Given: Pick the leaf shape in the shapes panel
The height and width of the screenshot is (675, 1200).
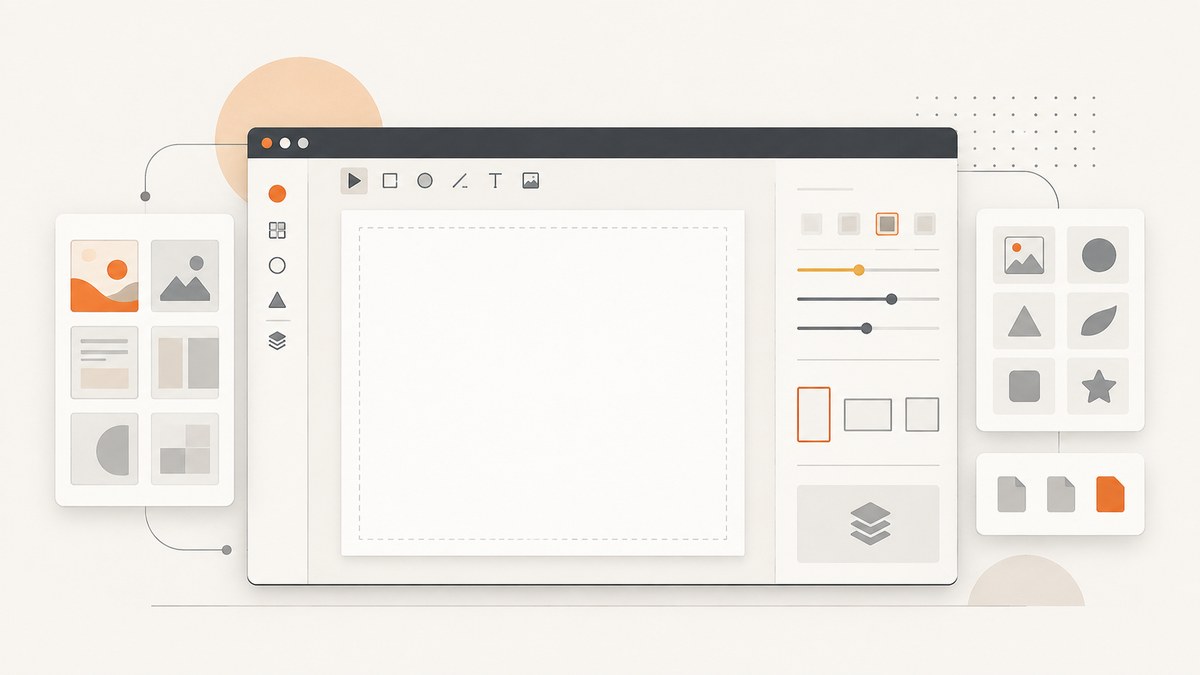Looking at the screenshot, I should point(1098,321).
